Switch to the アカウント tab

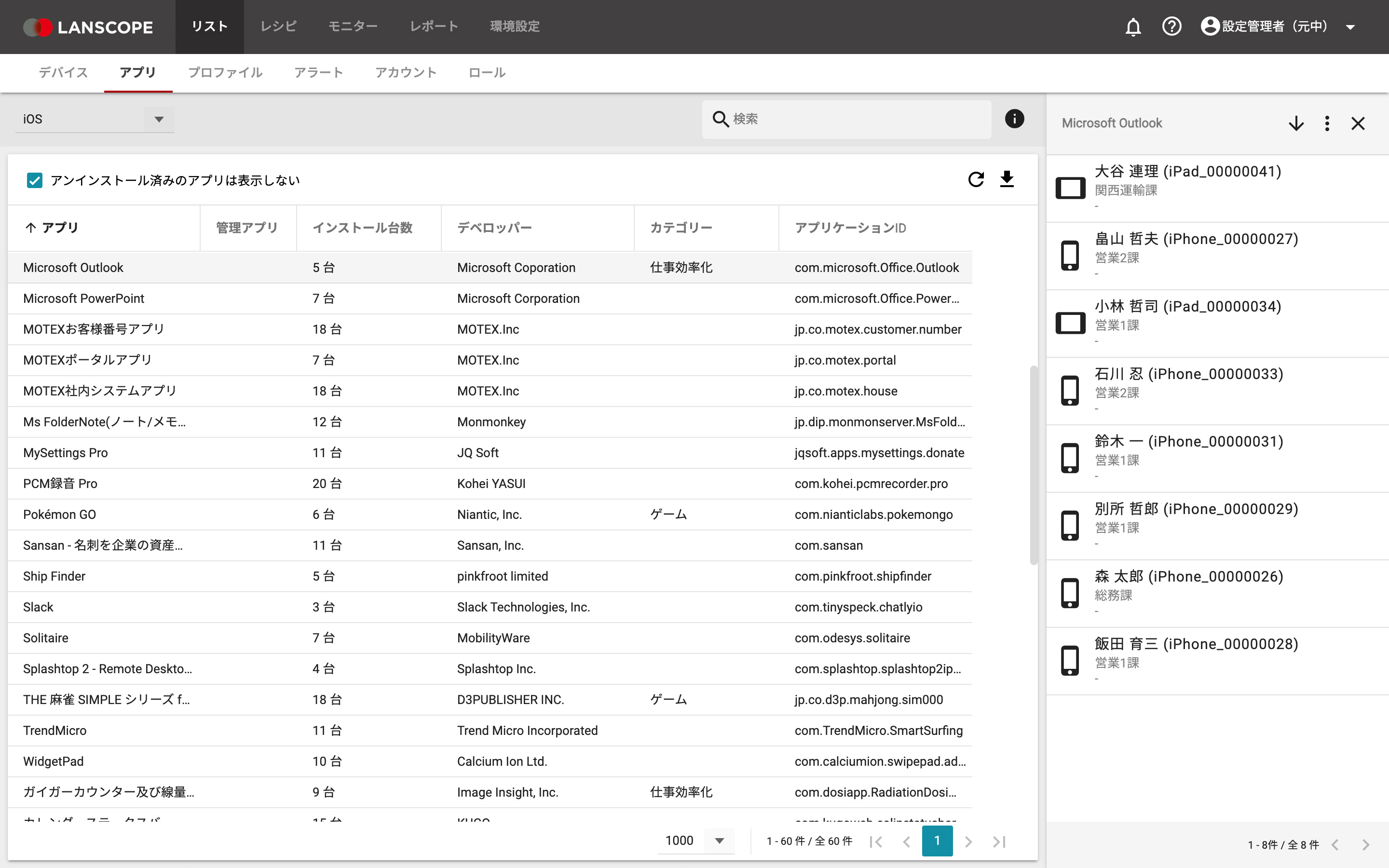pos(406,72)
